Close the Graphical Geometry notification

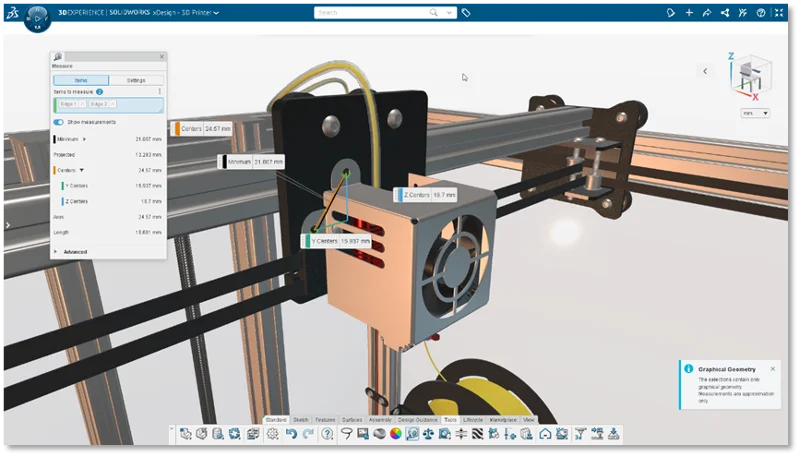773,368
